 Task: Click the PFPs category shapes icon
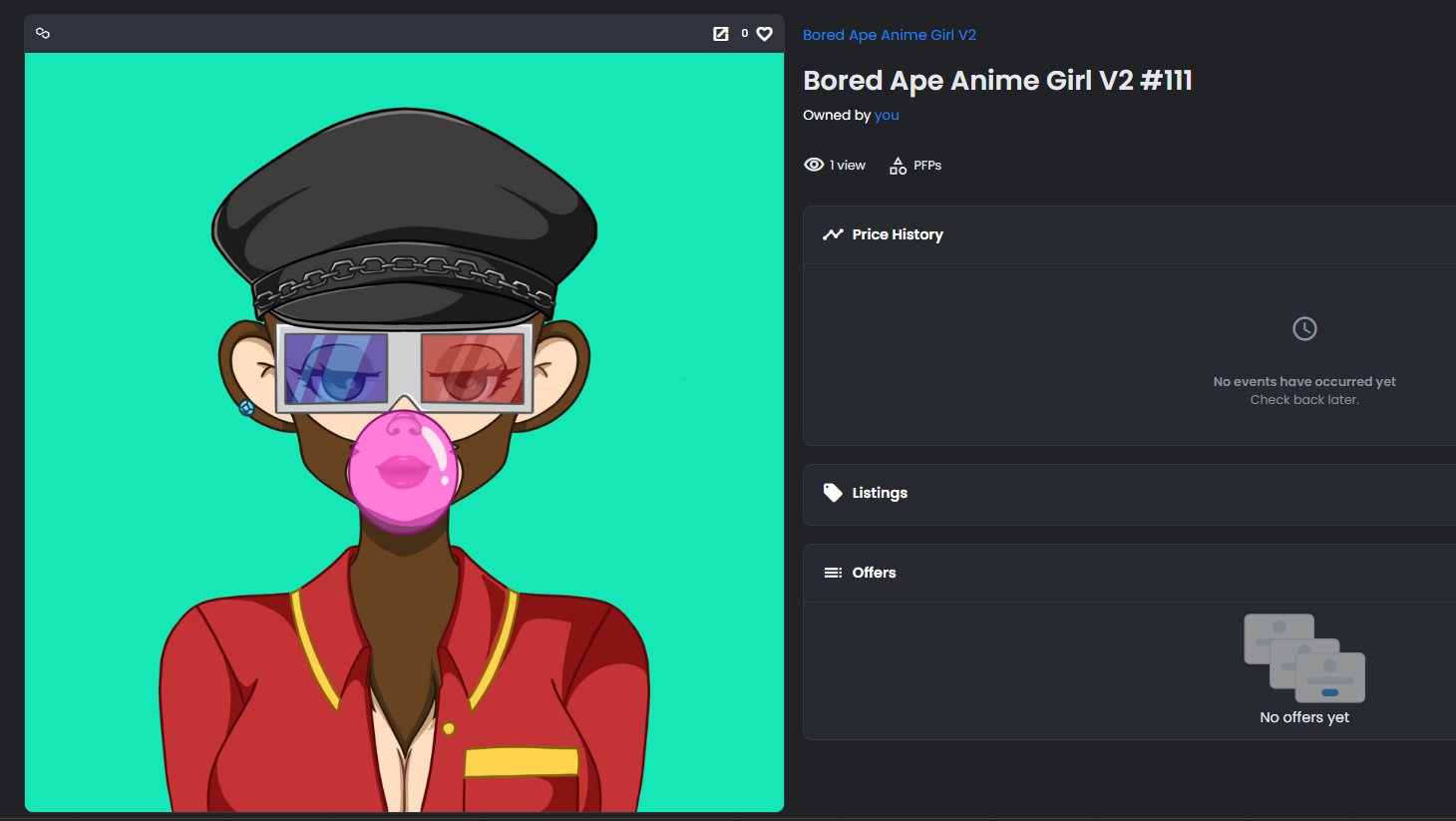click(x=898, y=166)
